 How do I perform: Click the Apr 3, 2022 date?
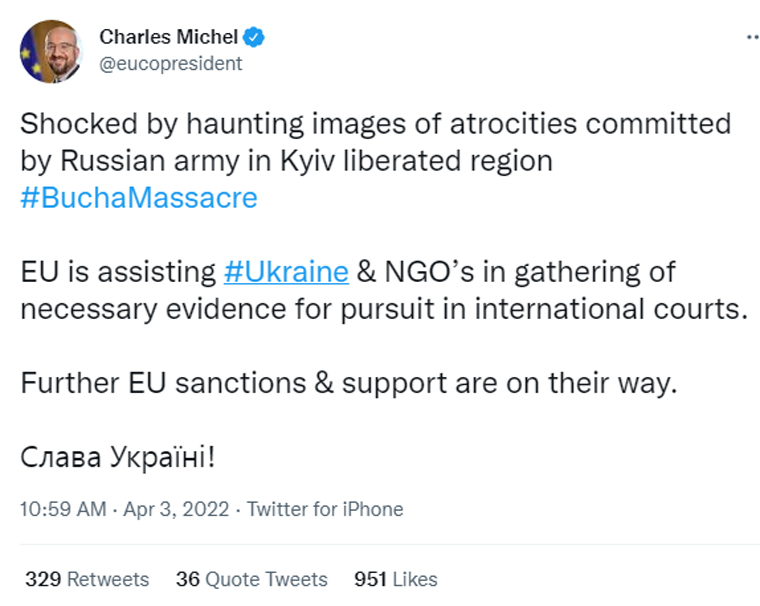click(x=176, y=509)
